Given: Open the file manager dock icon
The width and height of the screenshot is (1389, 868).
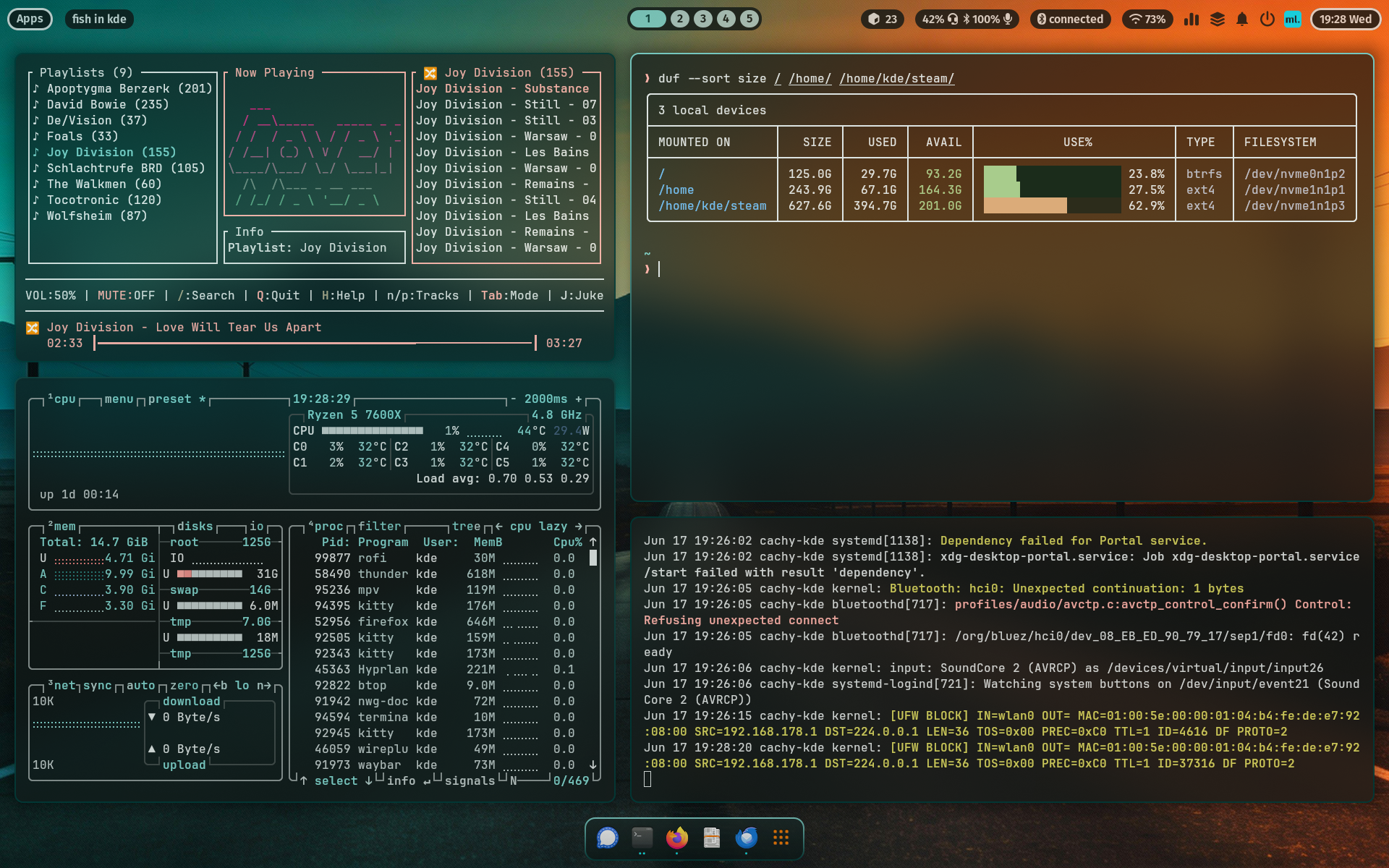Looking at the screenshot, I should click(712, 838).
